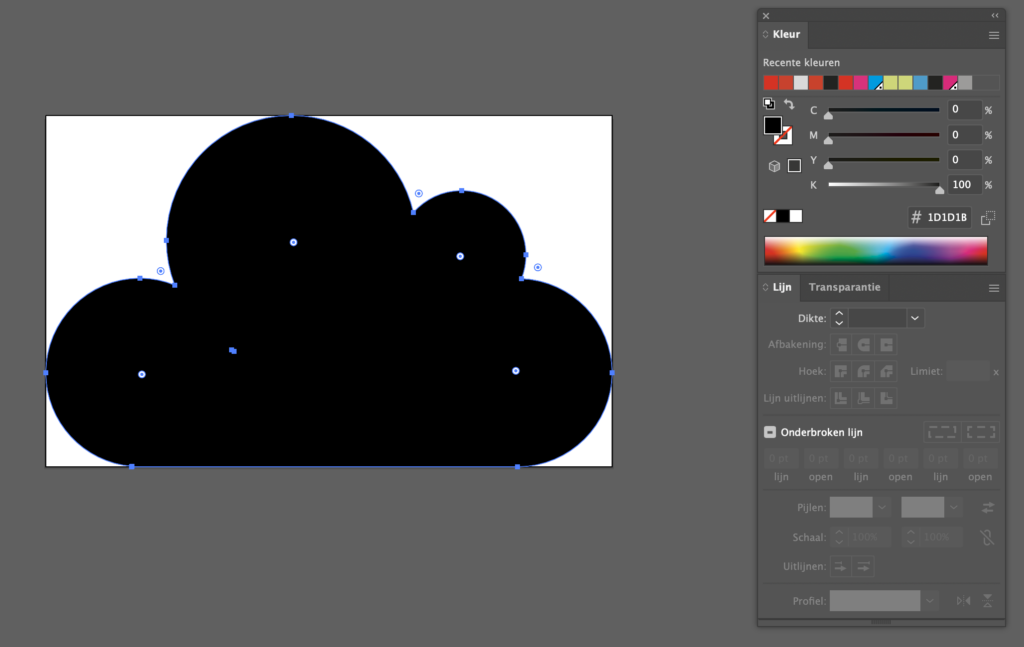
Task: Pick the cyan recent color swatch
Action: (876, 83)
